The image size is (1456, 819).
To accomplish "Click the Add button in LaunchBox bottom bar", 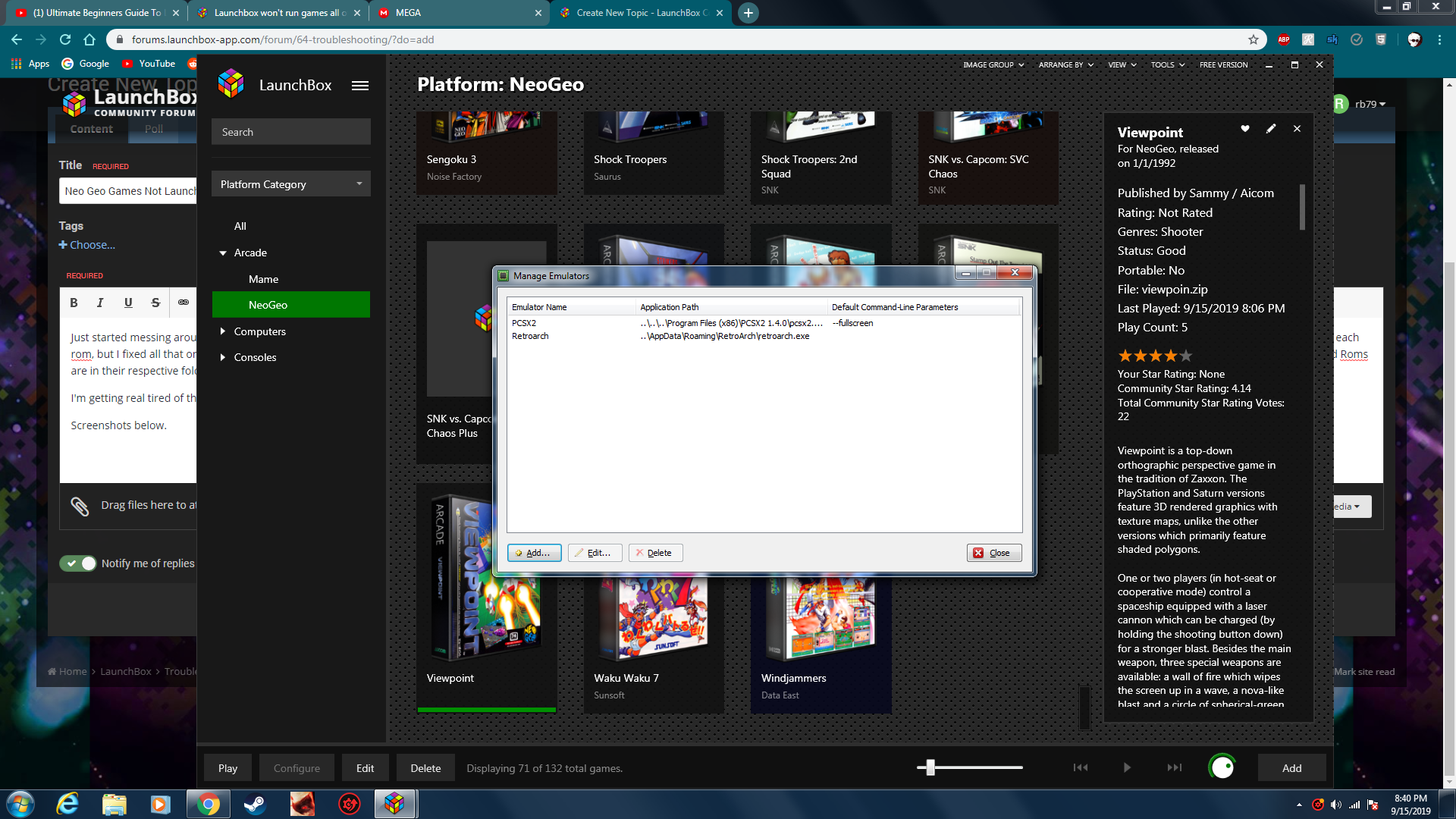I will 1291,768.
